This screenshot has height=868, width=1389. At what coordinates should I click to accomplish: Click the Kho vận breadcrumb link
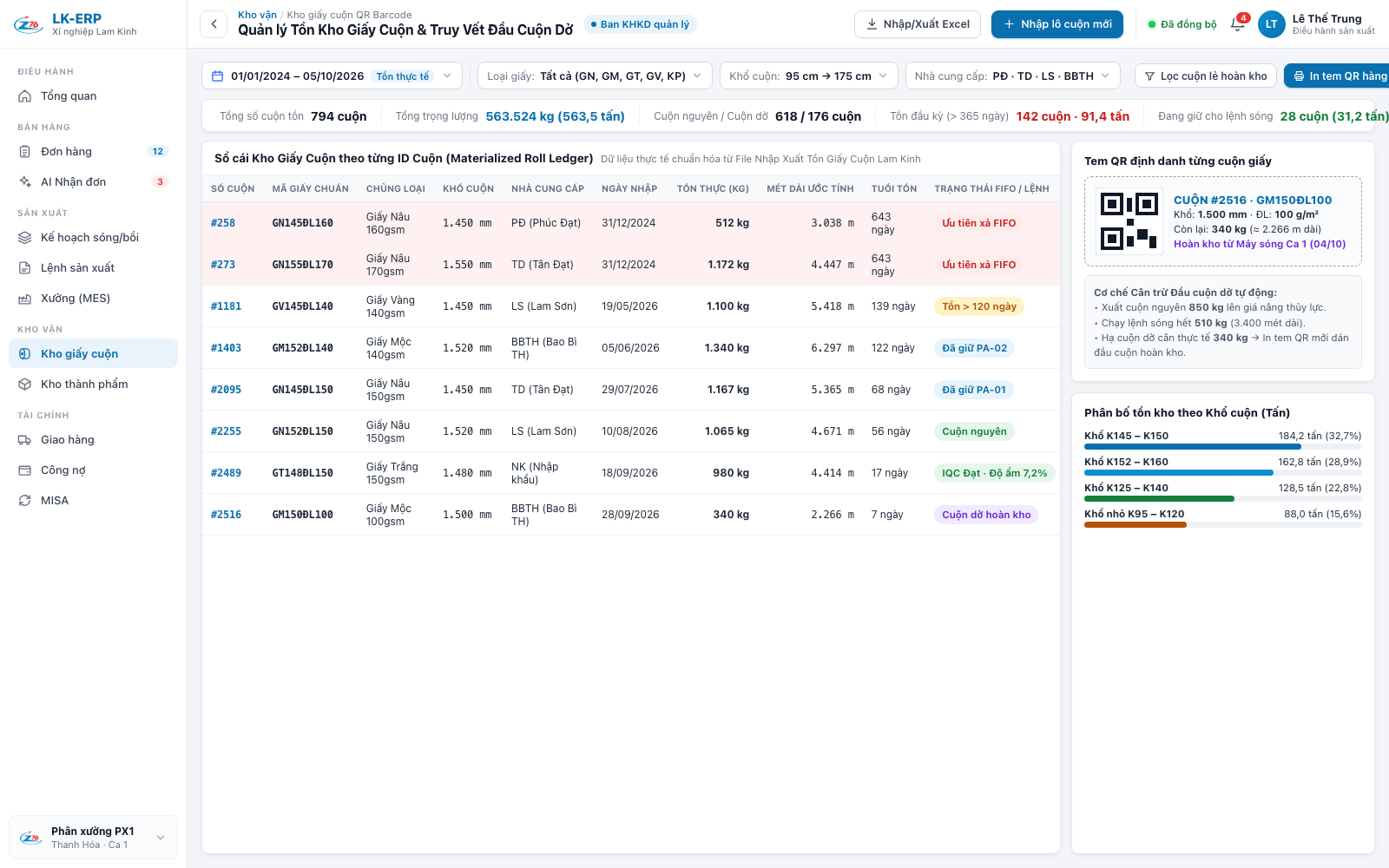258,15
